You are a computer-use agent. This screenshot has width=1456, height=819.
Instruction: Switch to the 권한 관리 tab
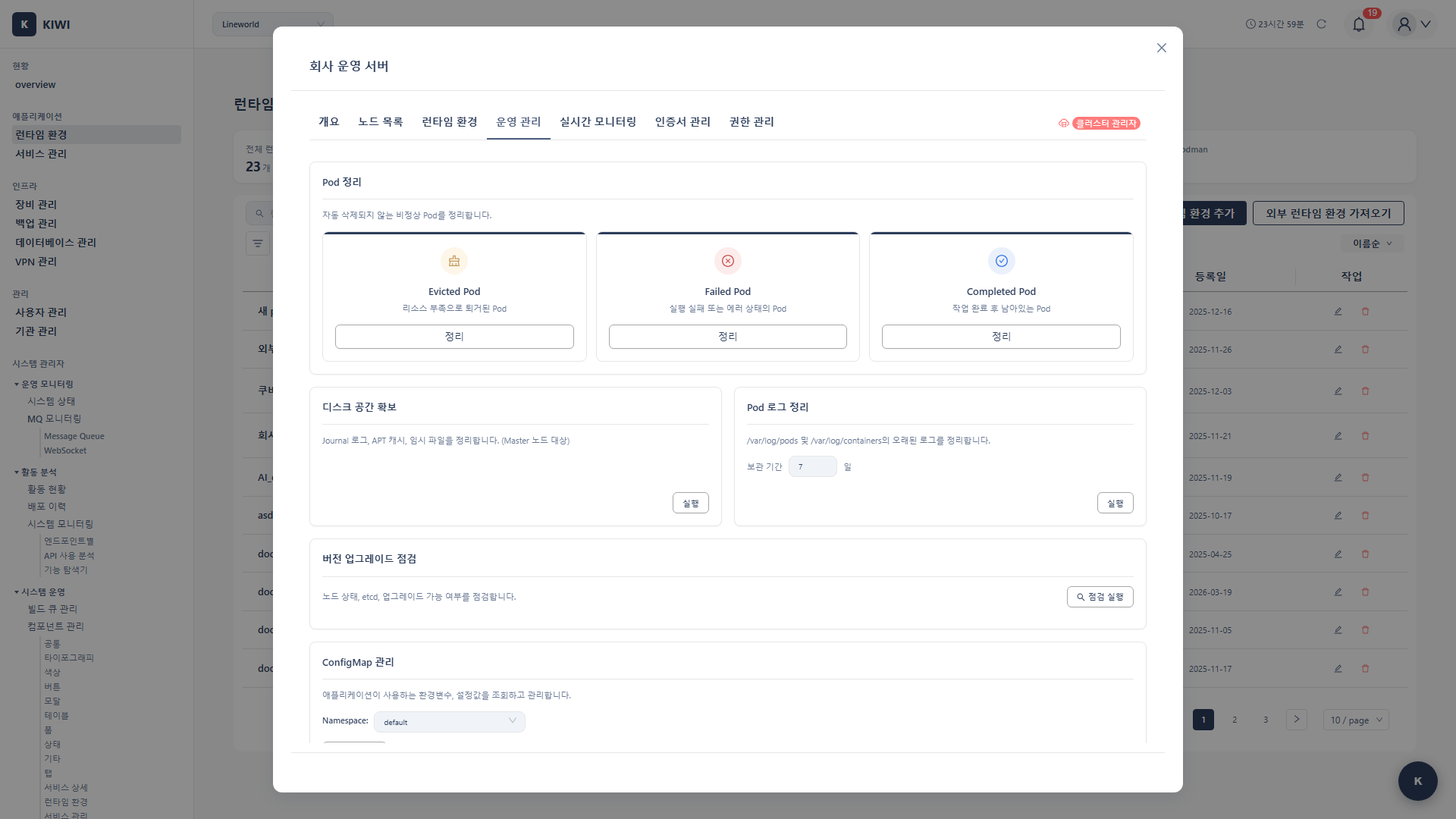pyautogui.click(x=752, y=122)
